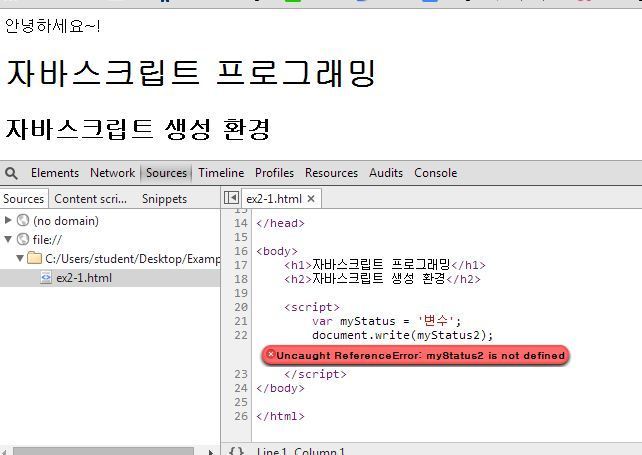
Task: Click the </html> tag on line 26
Action: click(280, 416)
